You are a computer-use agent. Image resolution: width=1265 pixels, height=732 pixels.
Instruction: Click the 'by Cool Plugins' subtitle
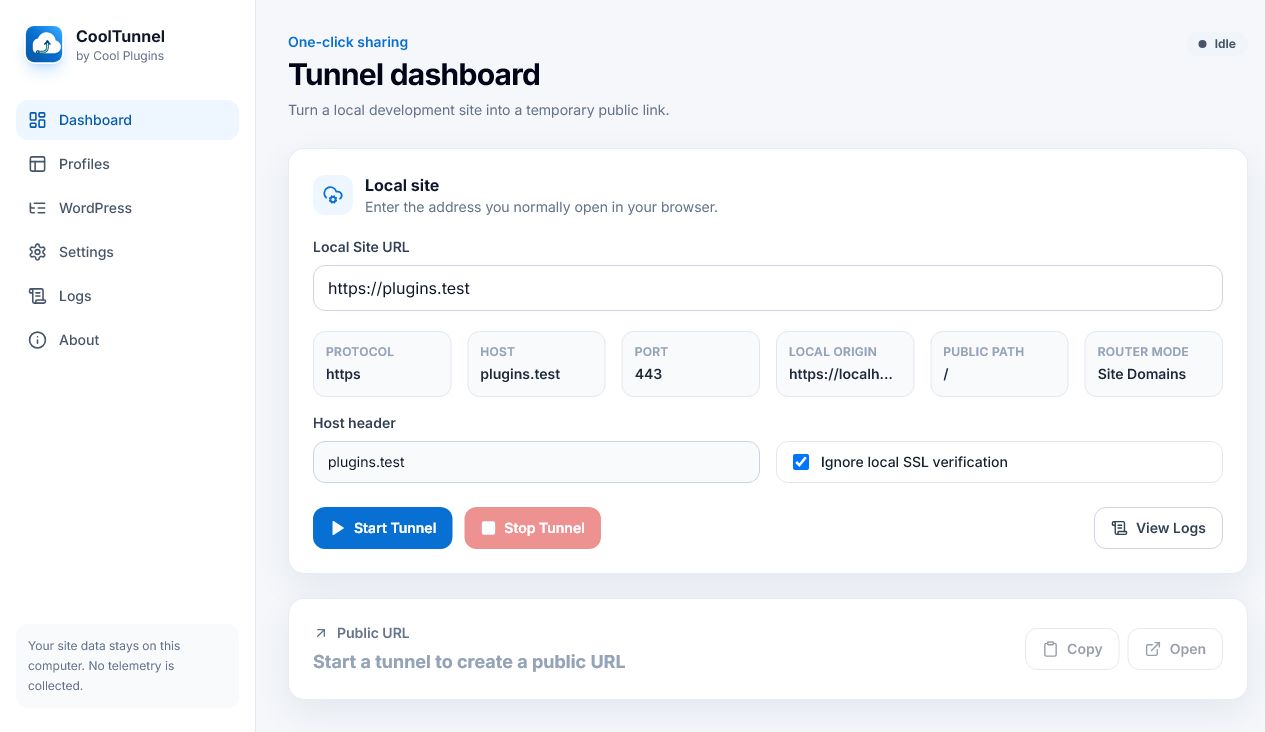(x=120, y=56)
